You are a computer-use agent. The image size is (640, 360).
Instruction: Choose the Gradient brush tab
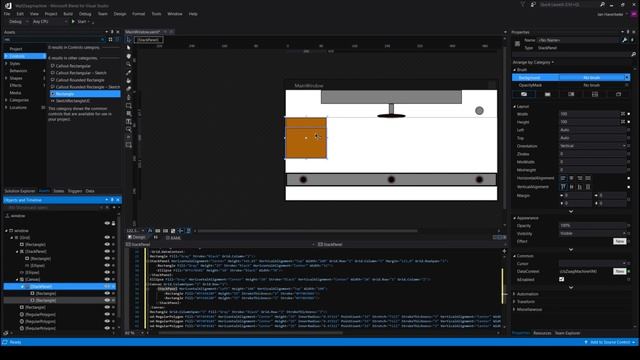click(x=571, y=94)
